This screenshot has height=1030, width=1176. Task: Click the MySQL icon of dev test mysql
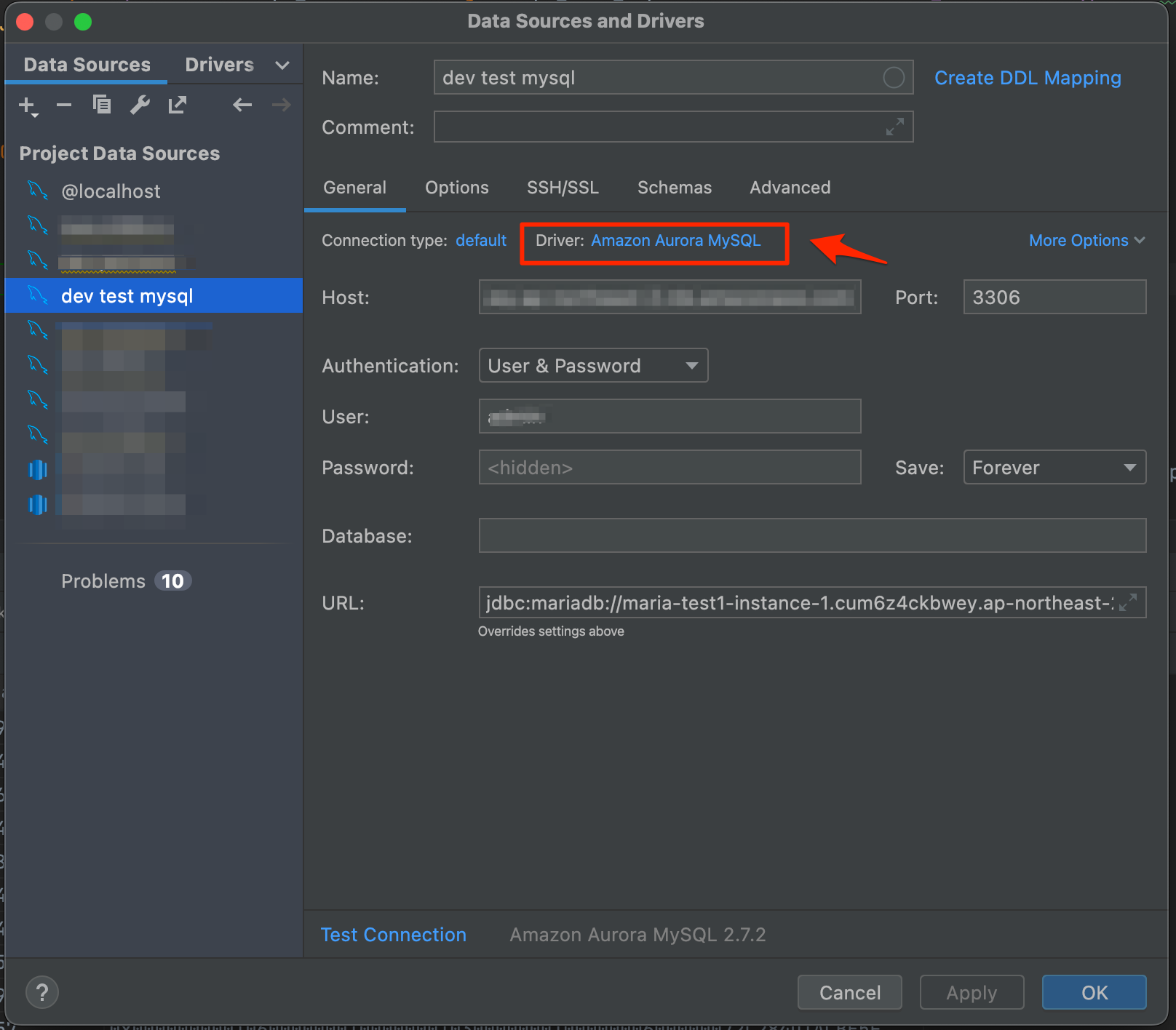[x=38, y=295]
